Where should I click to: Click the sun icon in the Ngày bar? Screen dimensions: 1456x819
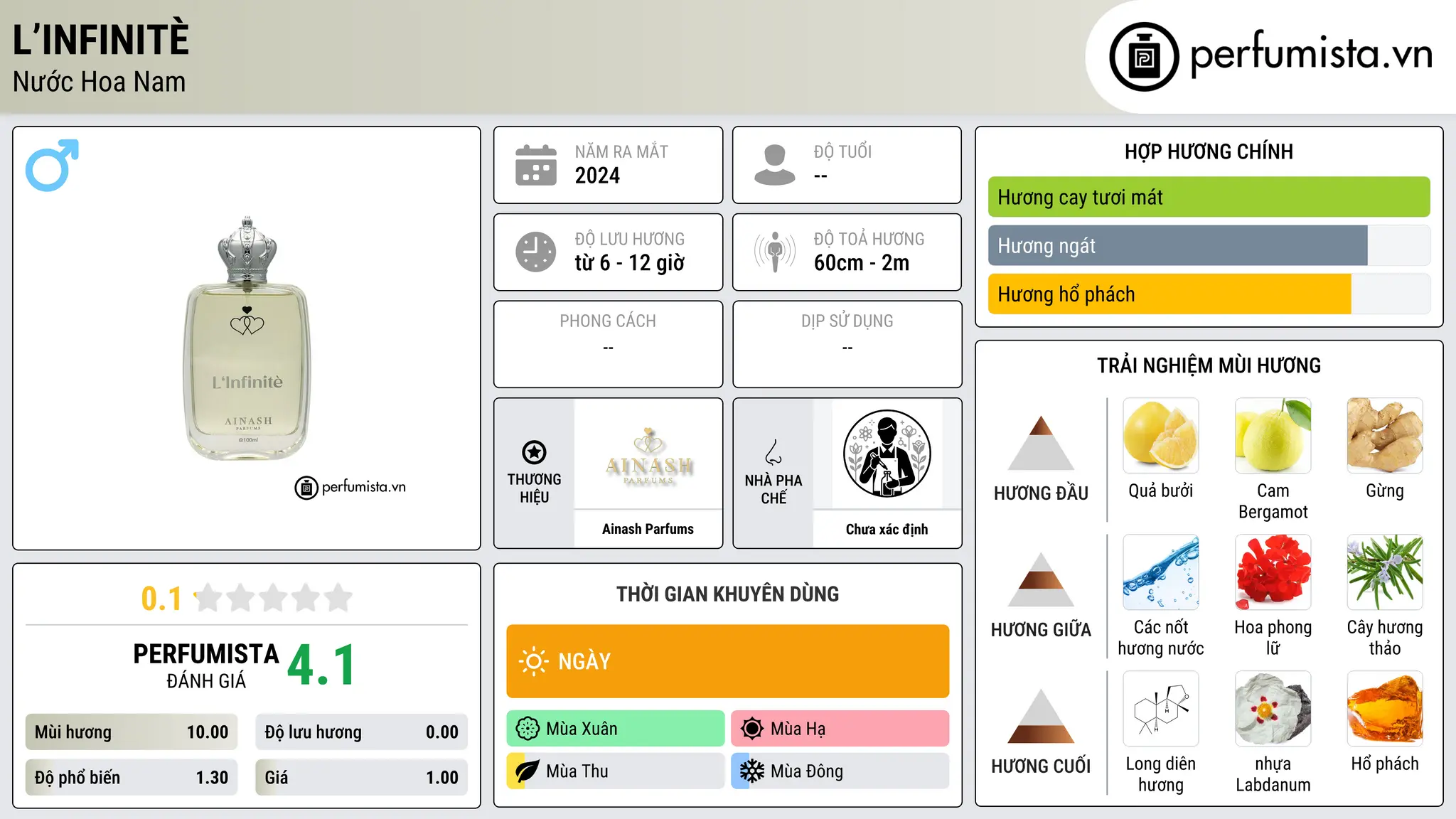coord(533,661)
